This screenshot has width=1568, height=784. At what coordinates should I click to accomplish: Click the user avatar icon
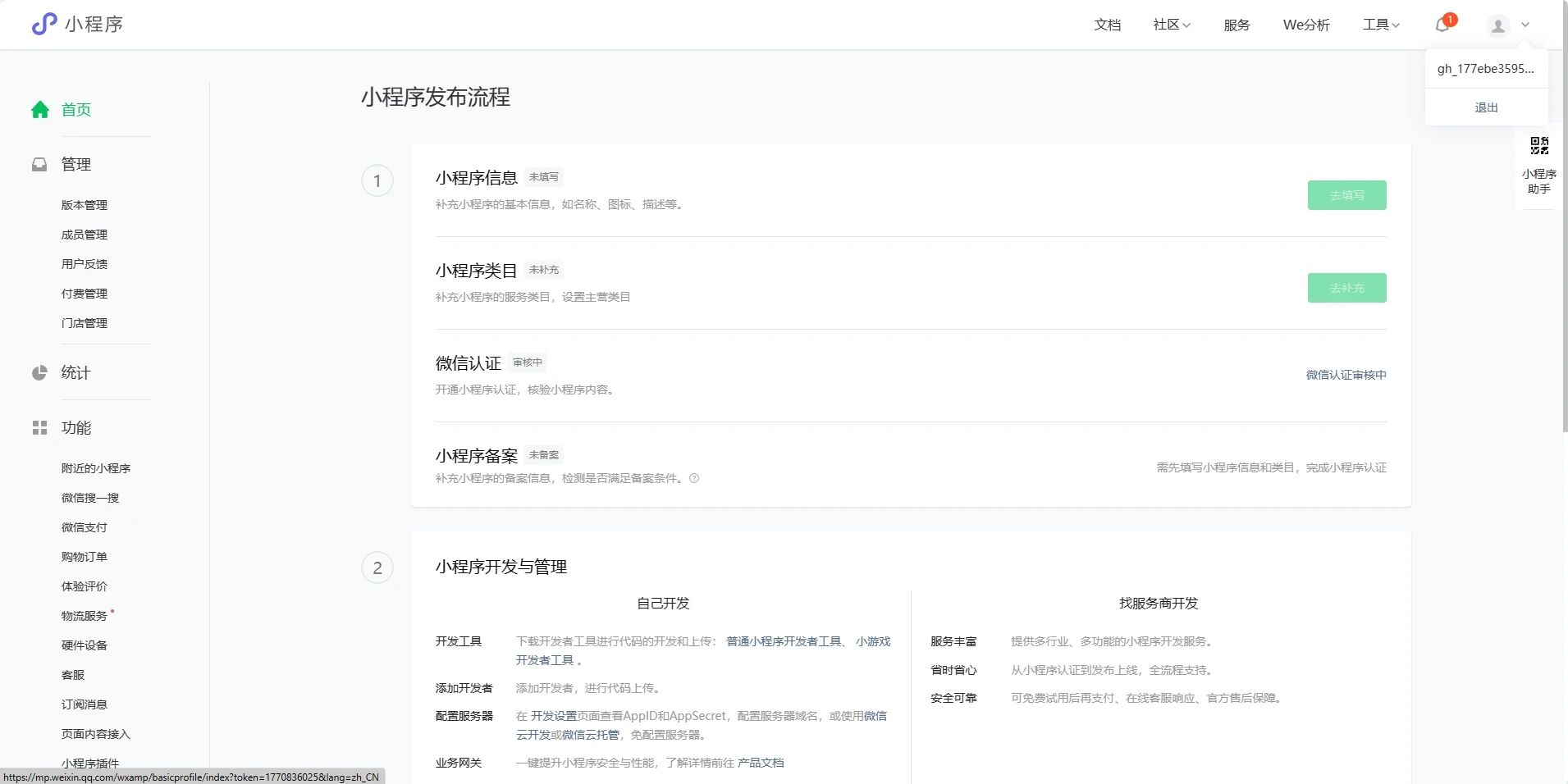1498,25
